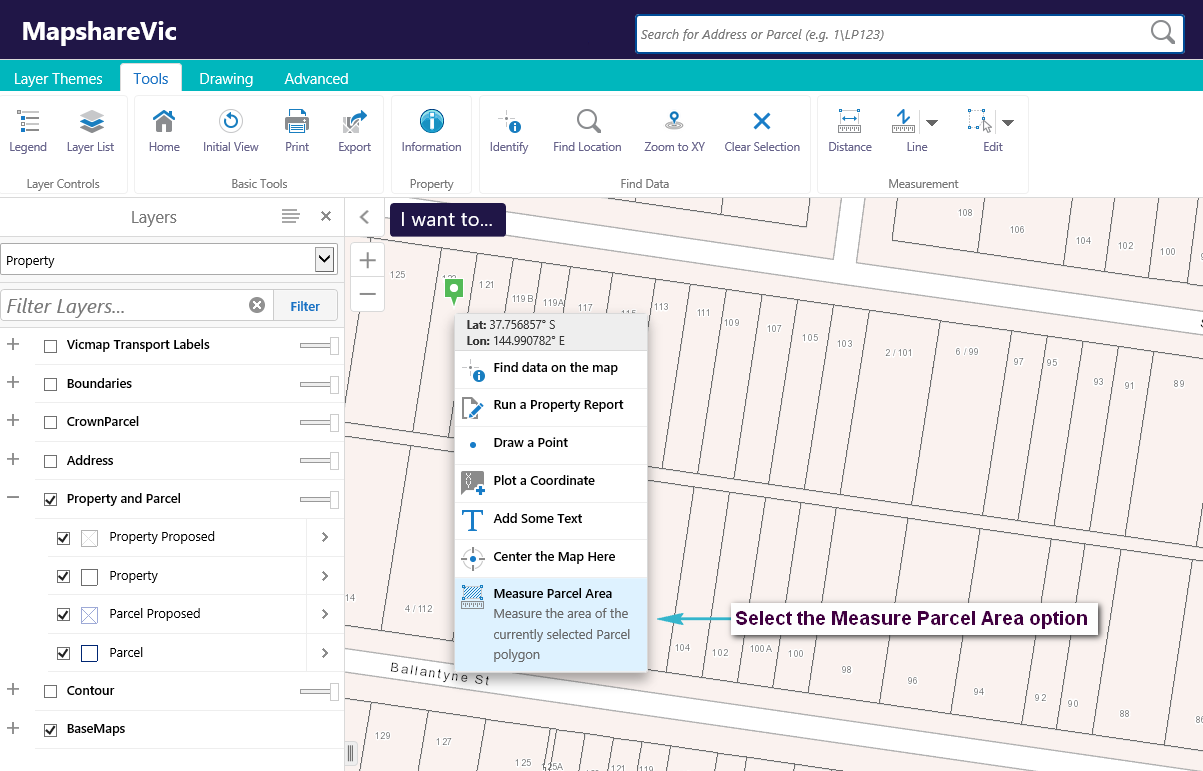Open the Legend tool
The height and width of the screenshot is (771, 1203).
click(28, 132)
